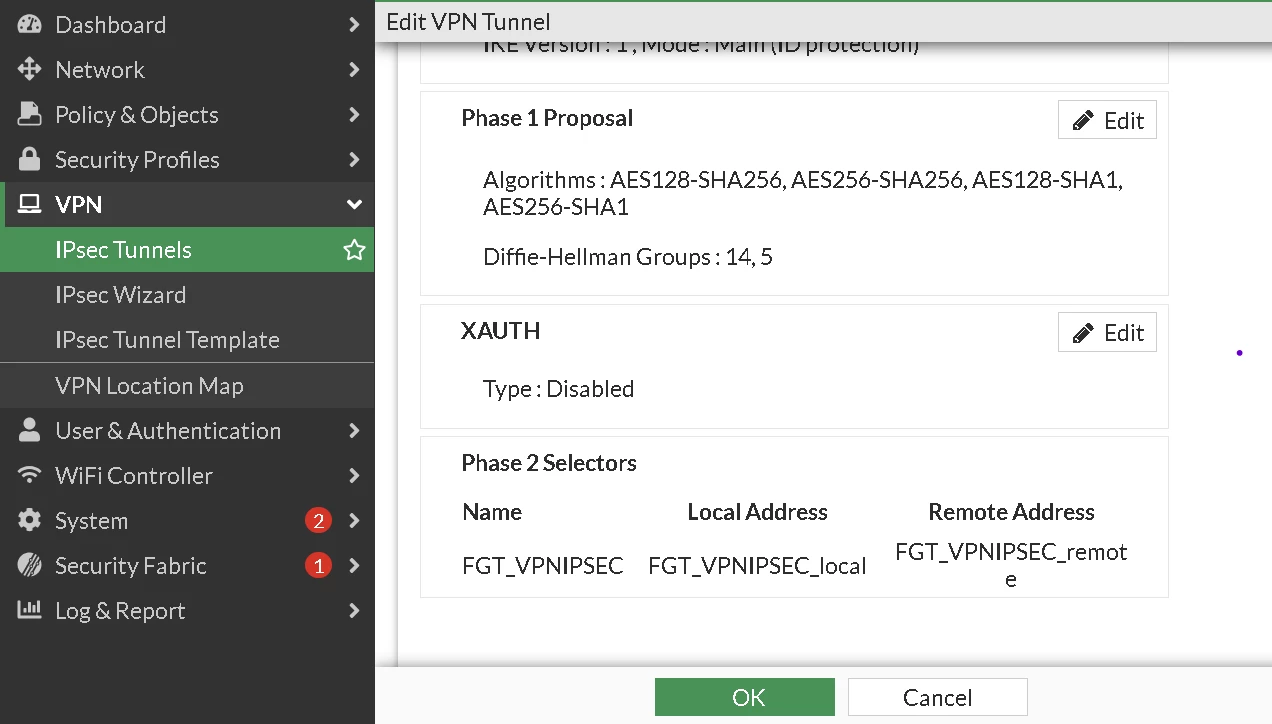The height and width of the screenshot is (724, 1272).
Task: Click the VPN laptop icon
Action: (x=30, y=205)
